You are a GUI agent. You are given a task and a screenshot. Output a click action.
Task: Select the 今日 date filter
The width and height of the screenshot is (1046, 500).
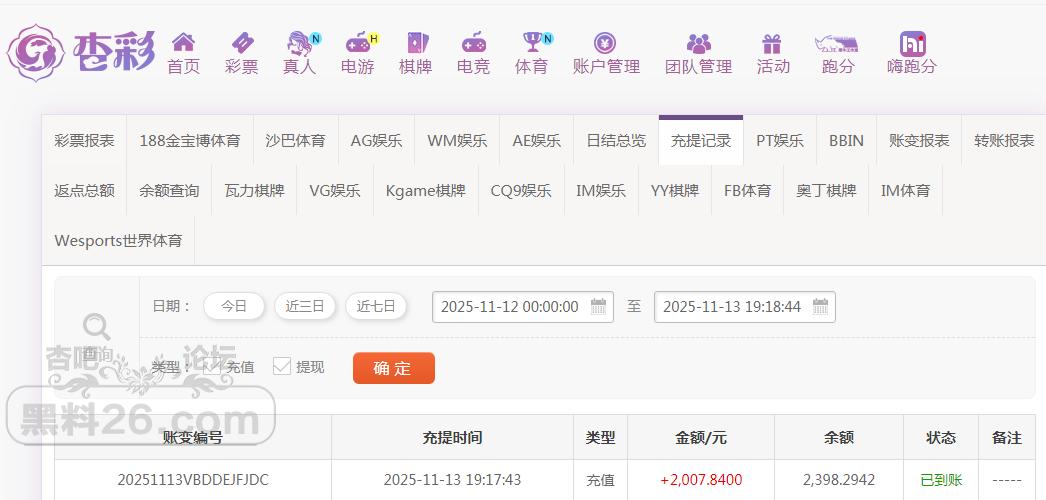click(234, 307)
